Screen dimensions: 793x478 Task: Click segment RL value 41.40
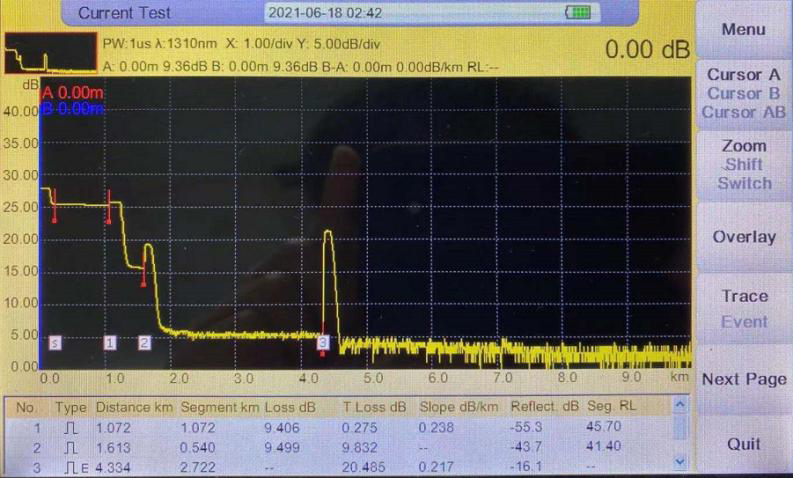(x=603, y=446)
